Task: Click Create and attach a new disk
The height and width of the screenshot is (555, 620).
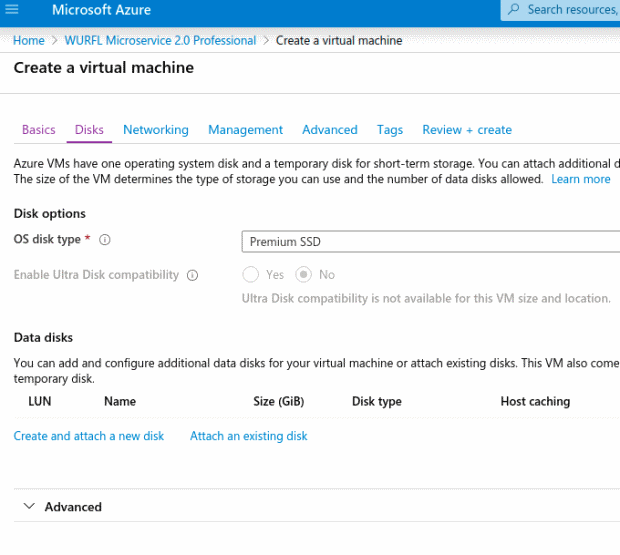Action: (89, 436)
